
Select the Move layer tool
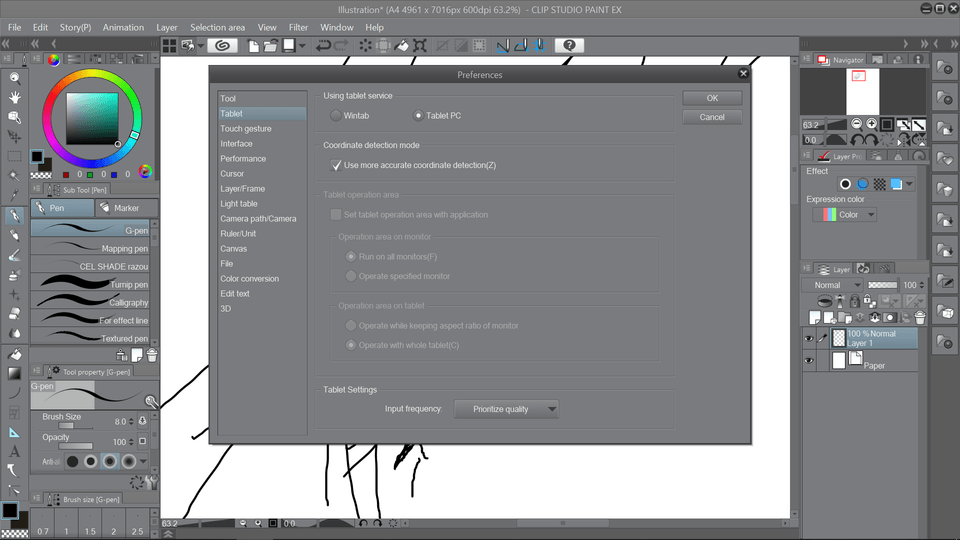pos(14,137)
